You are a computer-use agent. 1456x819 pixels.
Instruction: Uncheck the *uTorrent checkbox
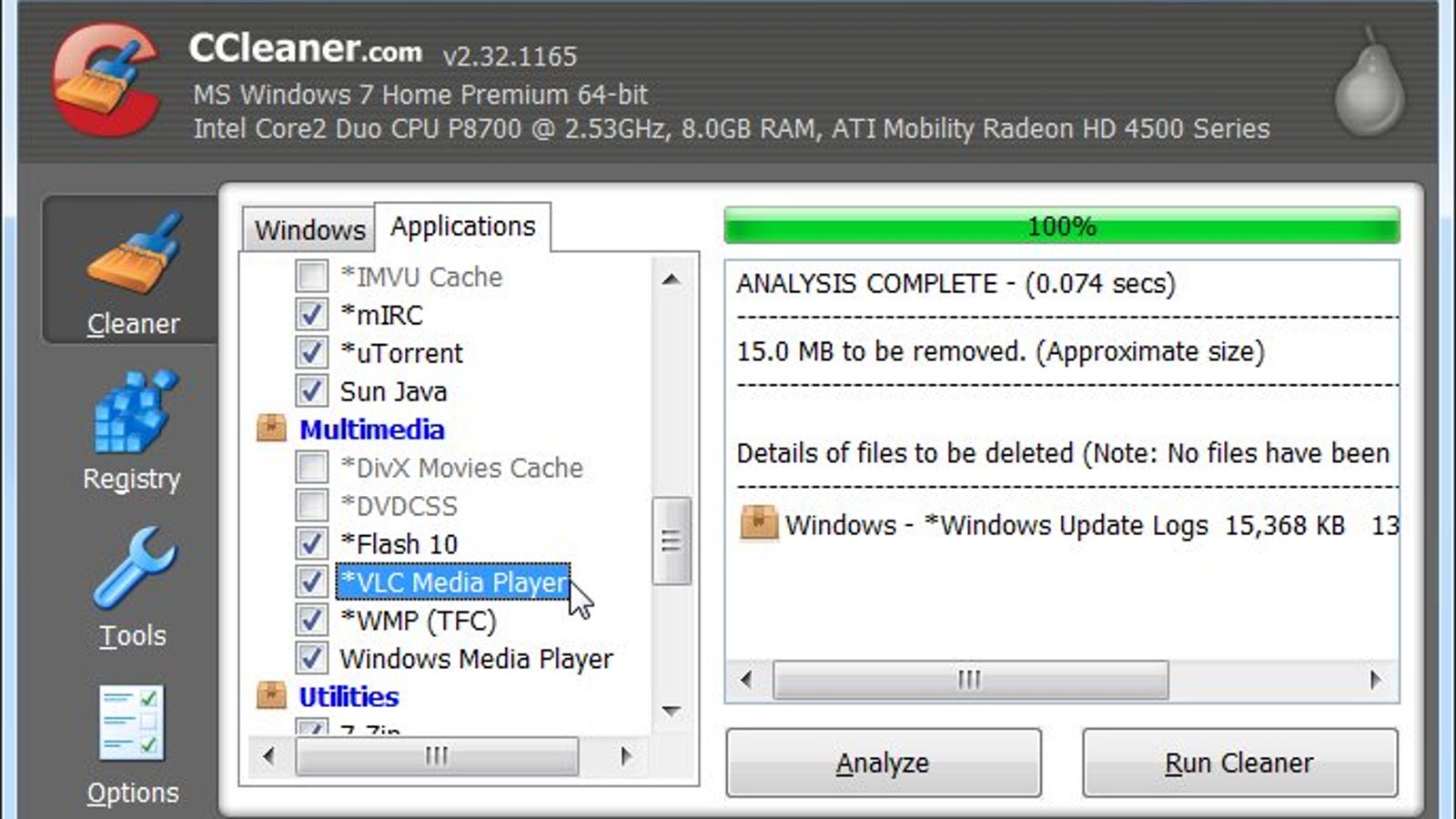click(311, 353)
